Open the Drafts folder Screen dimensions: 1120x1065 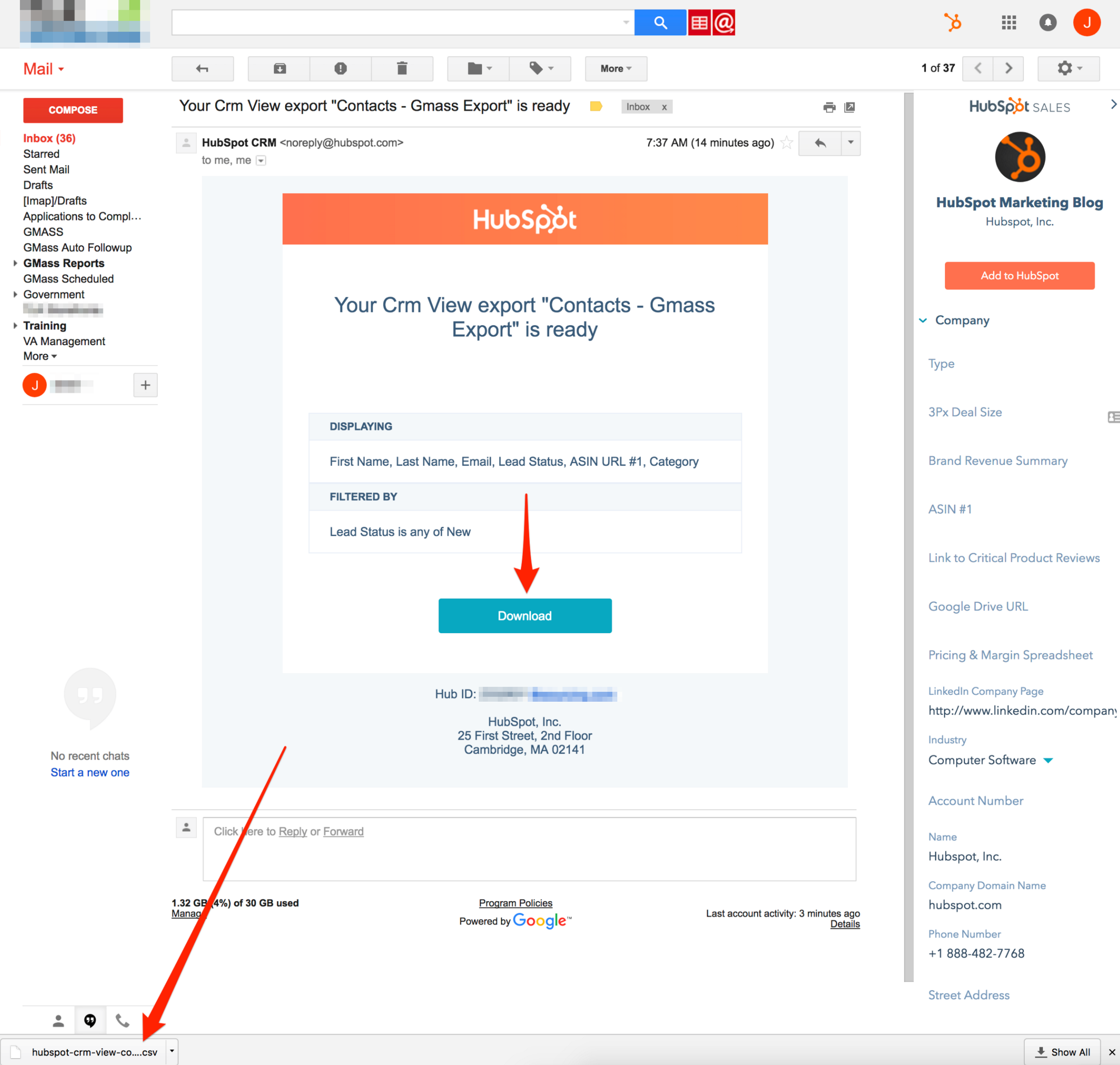click(38, 185)
